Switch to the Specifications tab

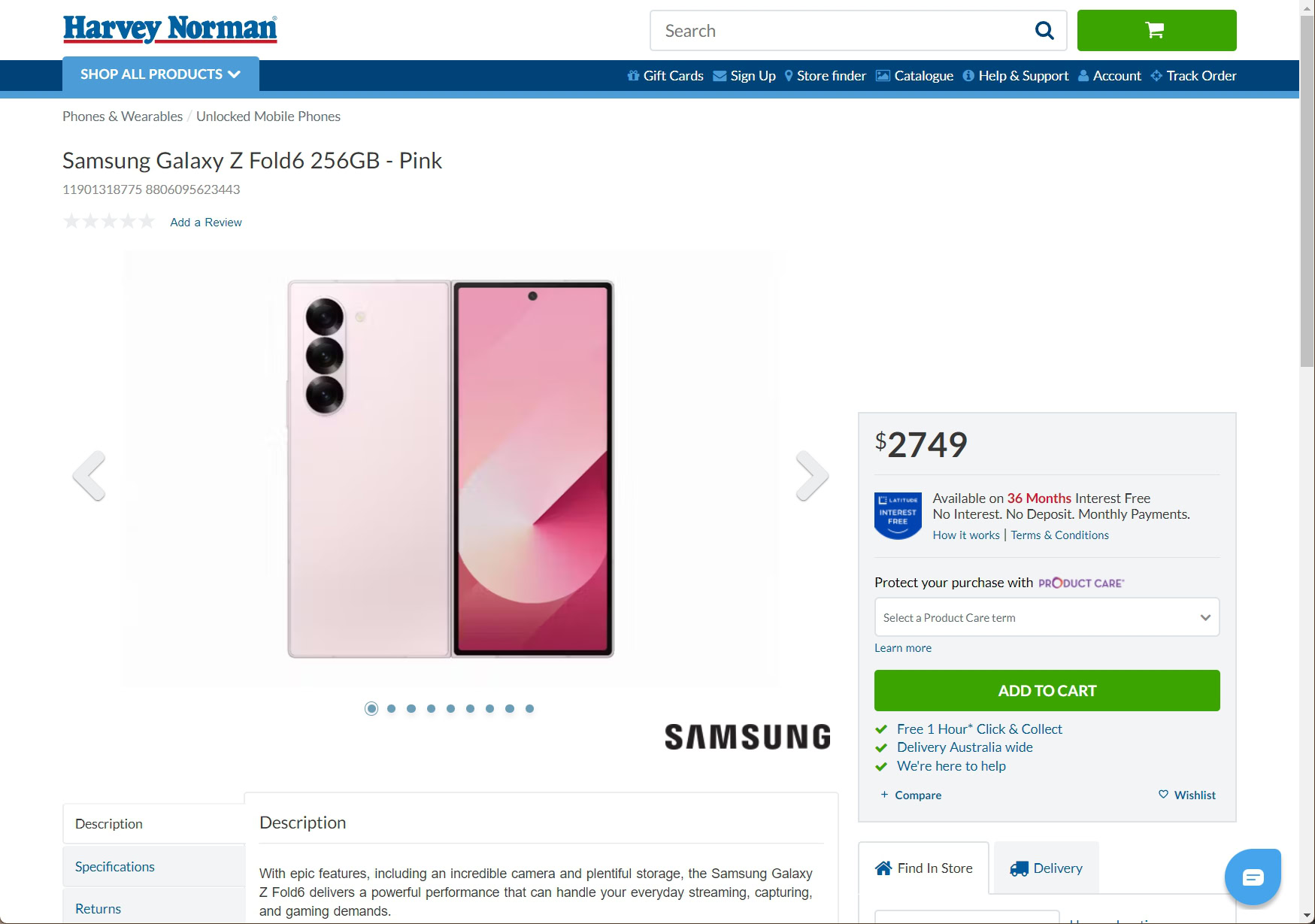115,866
